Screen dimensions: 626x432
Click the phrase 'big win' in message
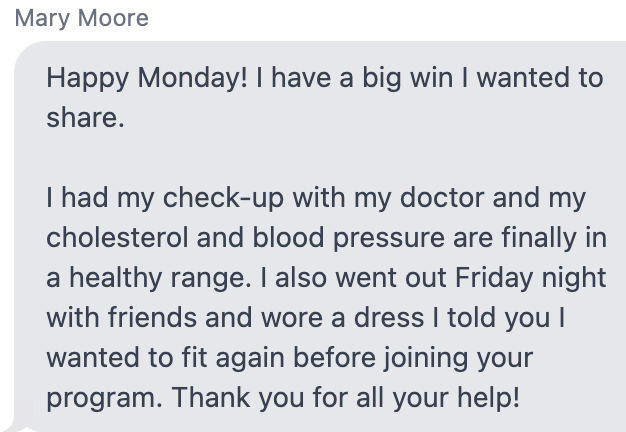click(408, 78)
